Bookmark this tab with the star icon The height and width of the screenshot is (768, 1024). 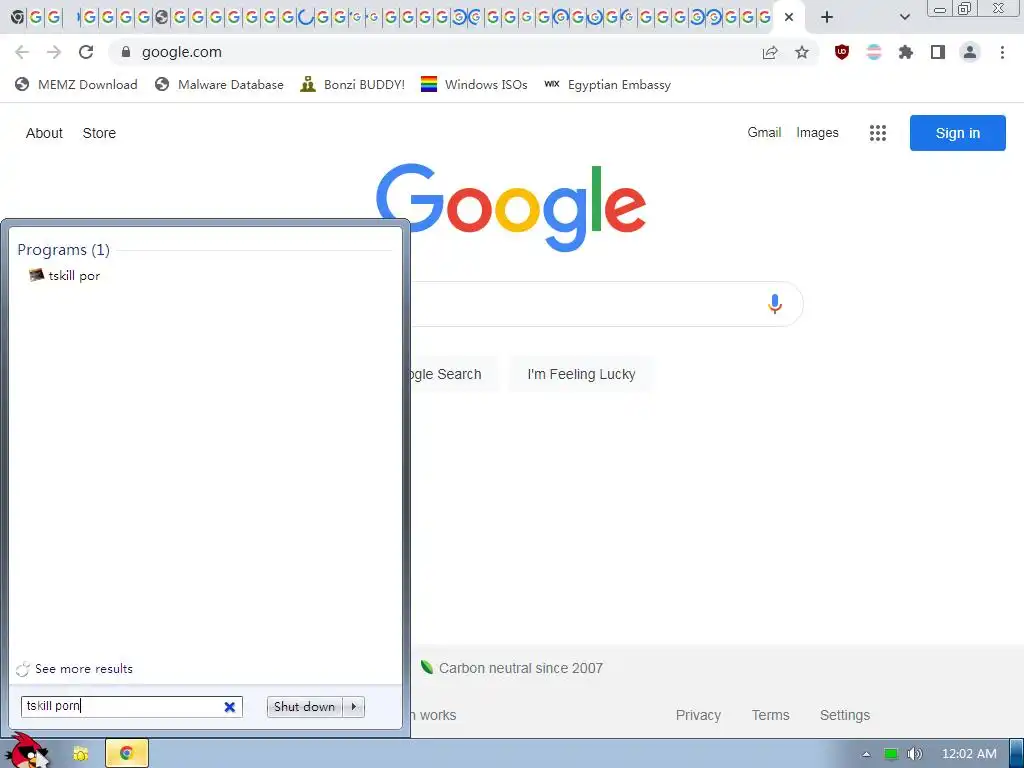(x=802, y=52)
